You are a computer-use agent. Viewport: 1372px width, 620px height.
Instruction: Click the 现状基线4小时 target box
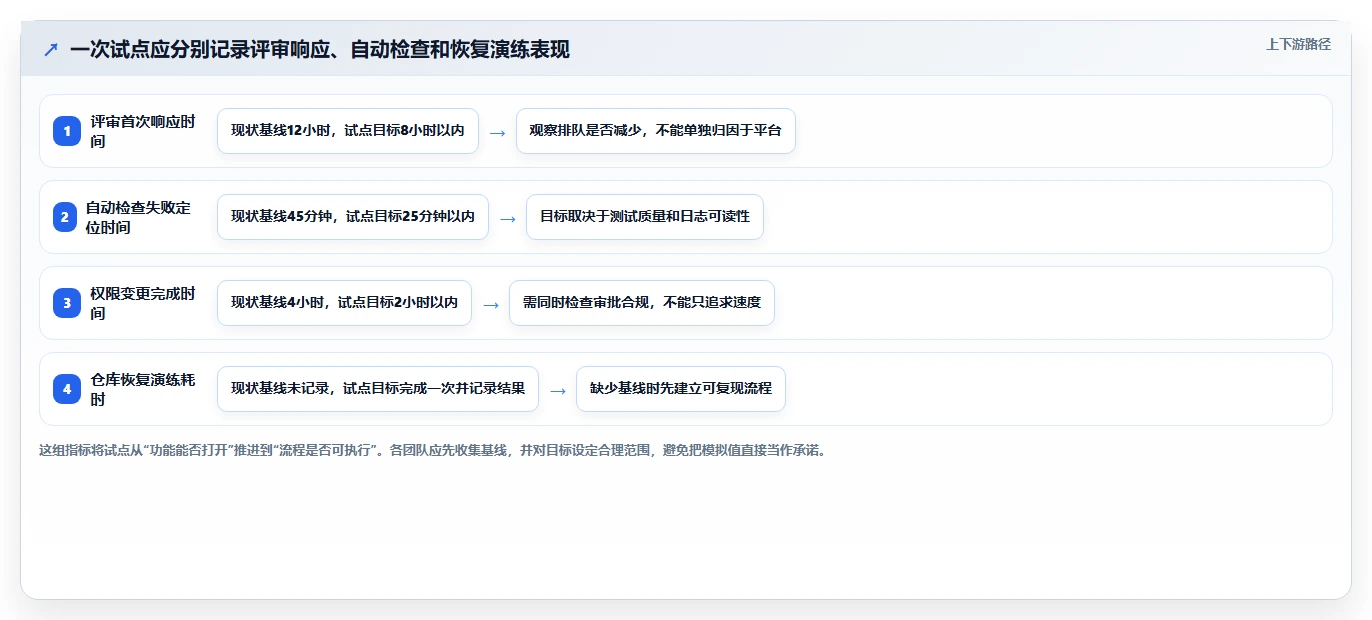tap(344, 303)
